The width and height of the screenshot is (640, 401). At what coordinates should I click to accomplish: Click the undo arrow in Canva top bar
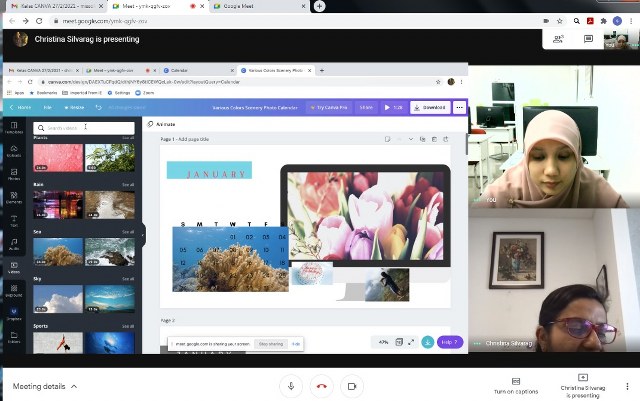[98, 107]
